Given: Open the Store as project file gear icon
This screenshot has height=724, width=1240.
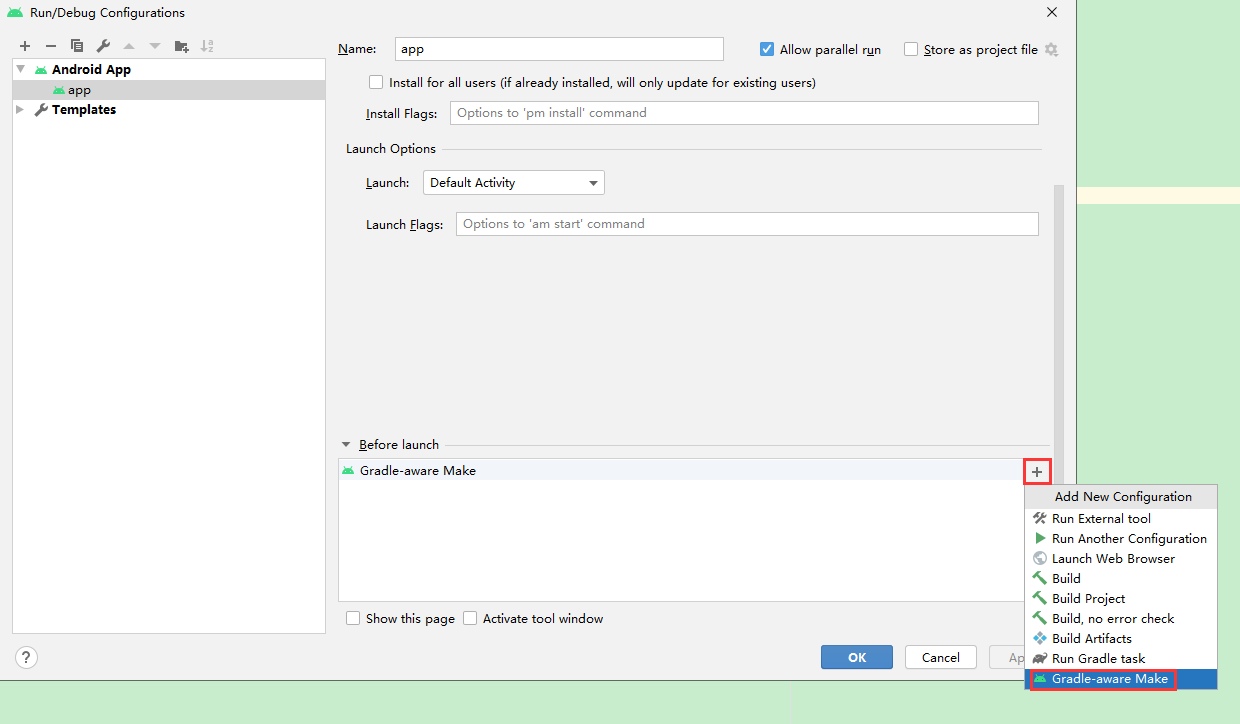Looking at the screenshot, I should tap(1051, 49).
